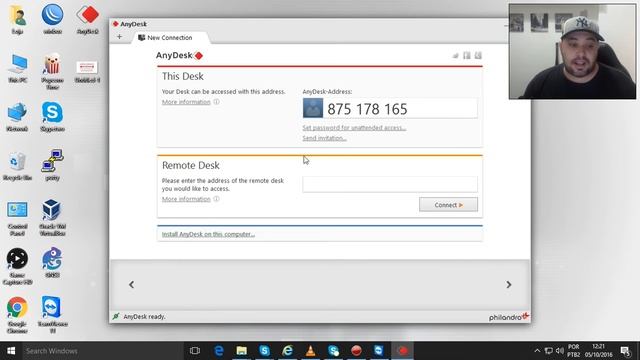
Task: Open the Control Panel desktop icon
Action: (x=17, y=218)
